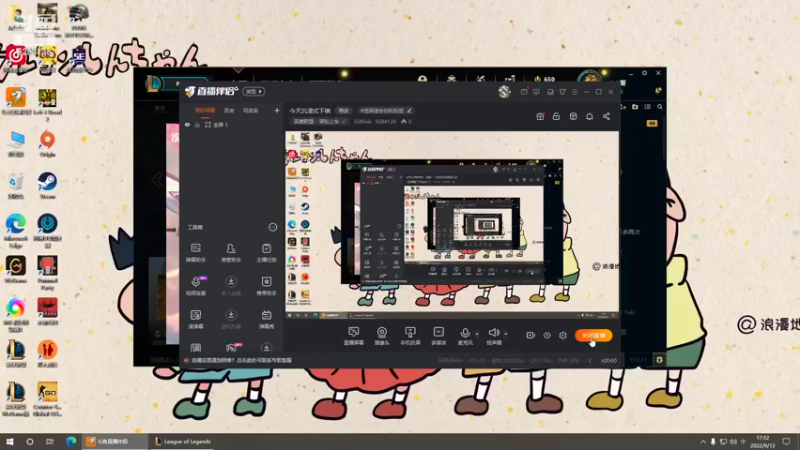Click 650 coin balance in League client
Viewport: 800px width, 450px height.
click(544, 79)
